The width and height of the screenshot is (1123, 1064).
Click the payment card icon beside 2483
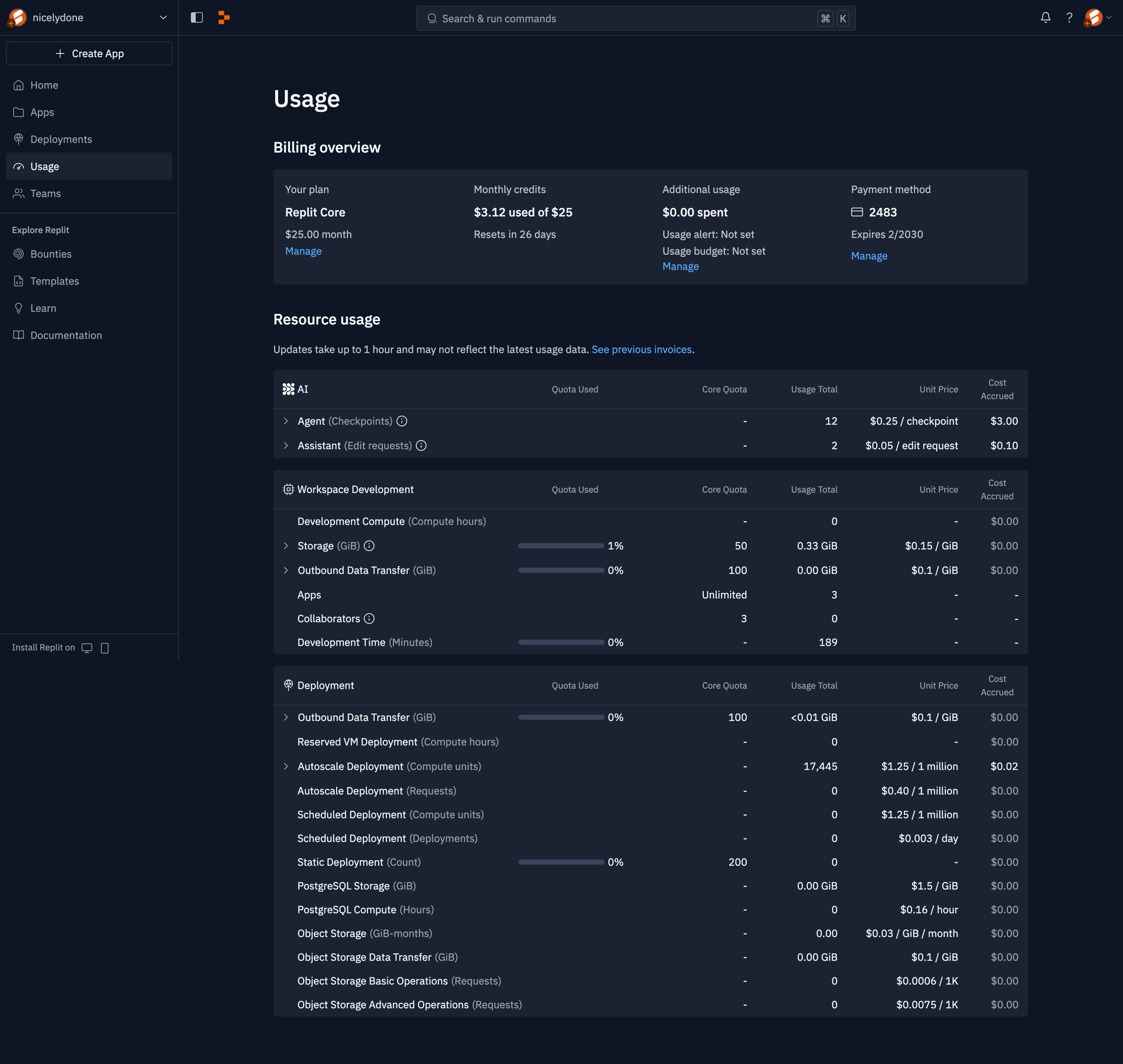pos(856,212)
